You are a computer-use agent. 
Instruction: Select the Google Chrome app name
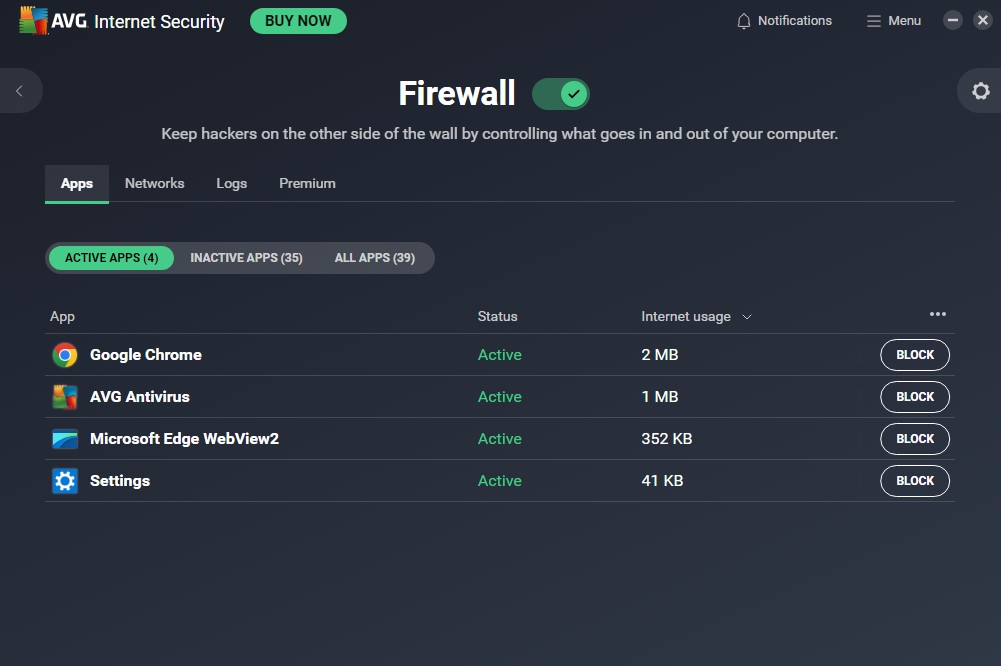[146, 355]
